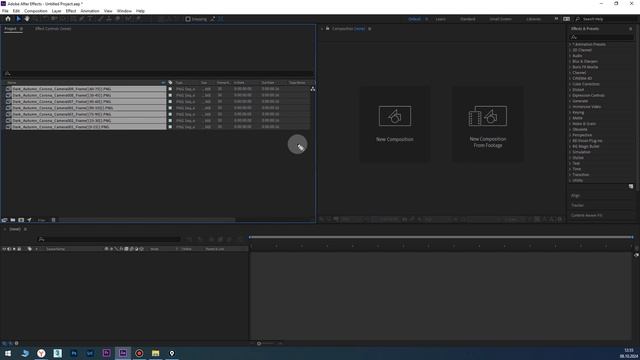Click Interpret Footage icon in Project panel
The image size is (640, 360).
point(4,220)
